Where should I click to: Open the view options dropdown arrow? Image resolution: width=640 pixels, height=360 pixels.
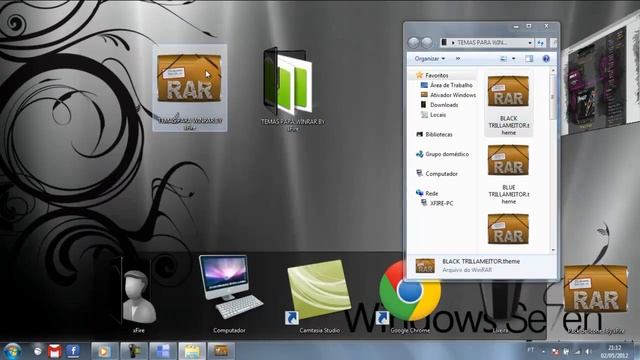tap(513, 59)
